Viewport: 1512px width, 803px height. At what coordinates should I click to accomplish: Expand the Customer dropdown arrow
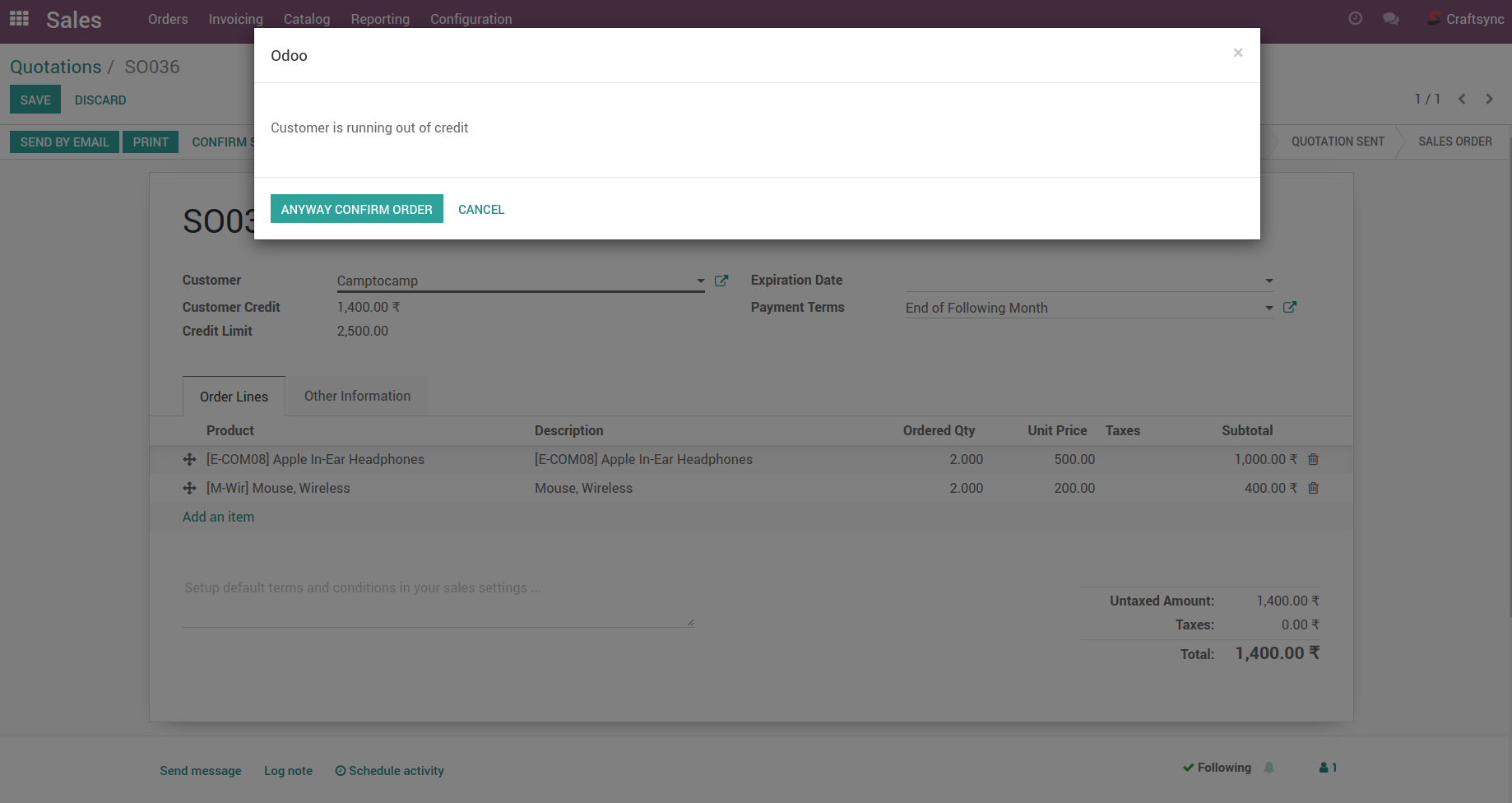[700, 281]
